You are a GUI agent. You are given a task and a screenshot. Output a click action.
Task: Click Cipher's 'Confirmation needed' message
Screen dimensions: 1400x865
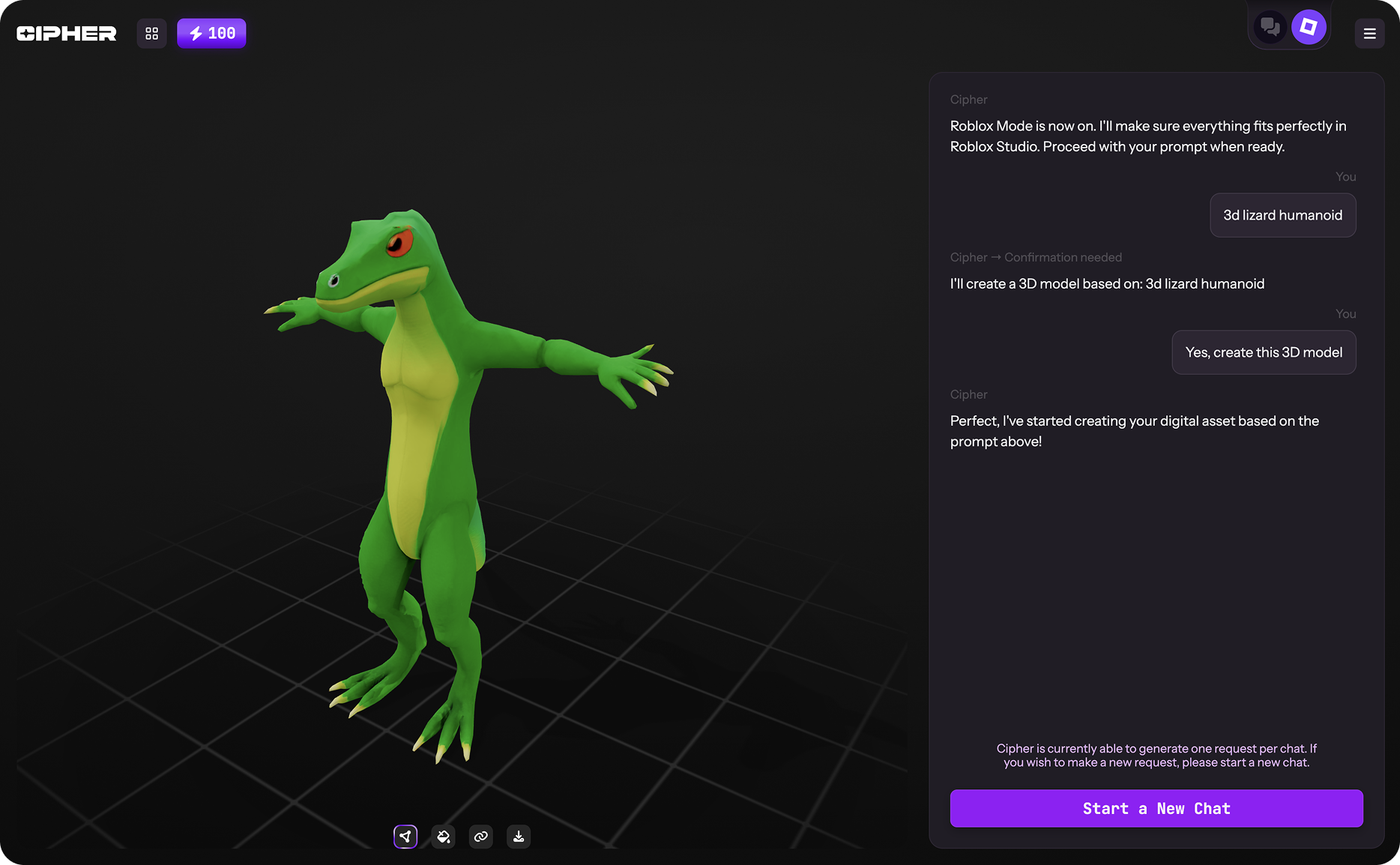(1107, 283)
